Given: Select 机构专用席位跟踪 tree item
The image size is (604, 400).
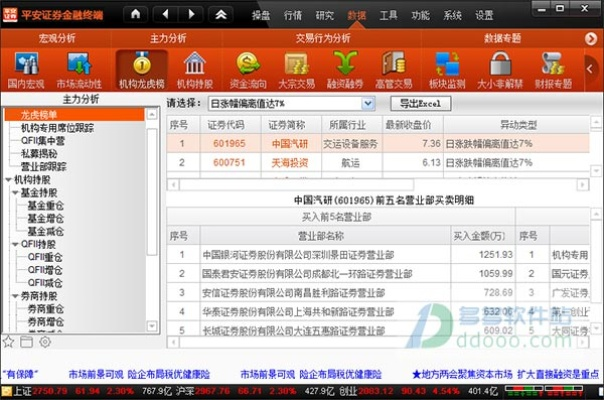Looking at the screenshot, I should (57, 128).
